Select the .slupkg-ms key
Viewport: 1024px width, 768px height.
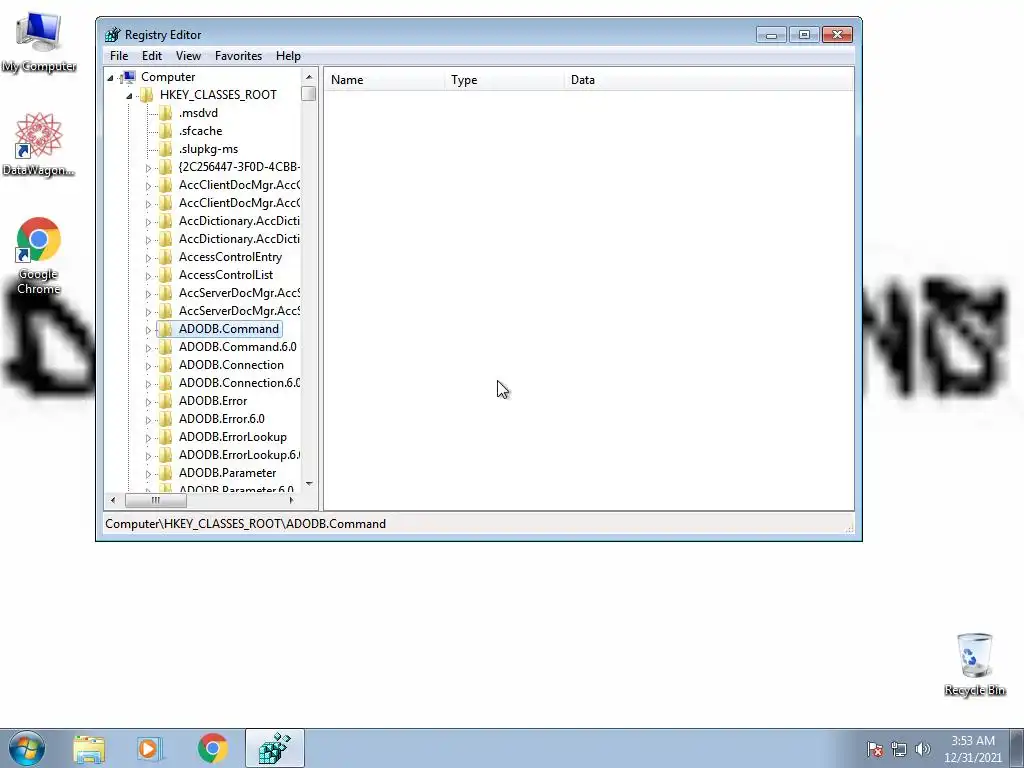(x=208, y=149)
